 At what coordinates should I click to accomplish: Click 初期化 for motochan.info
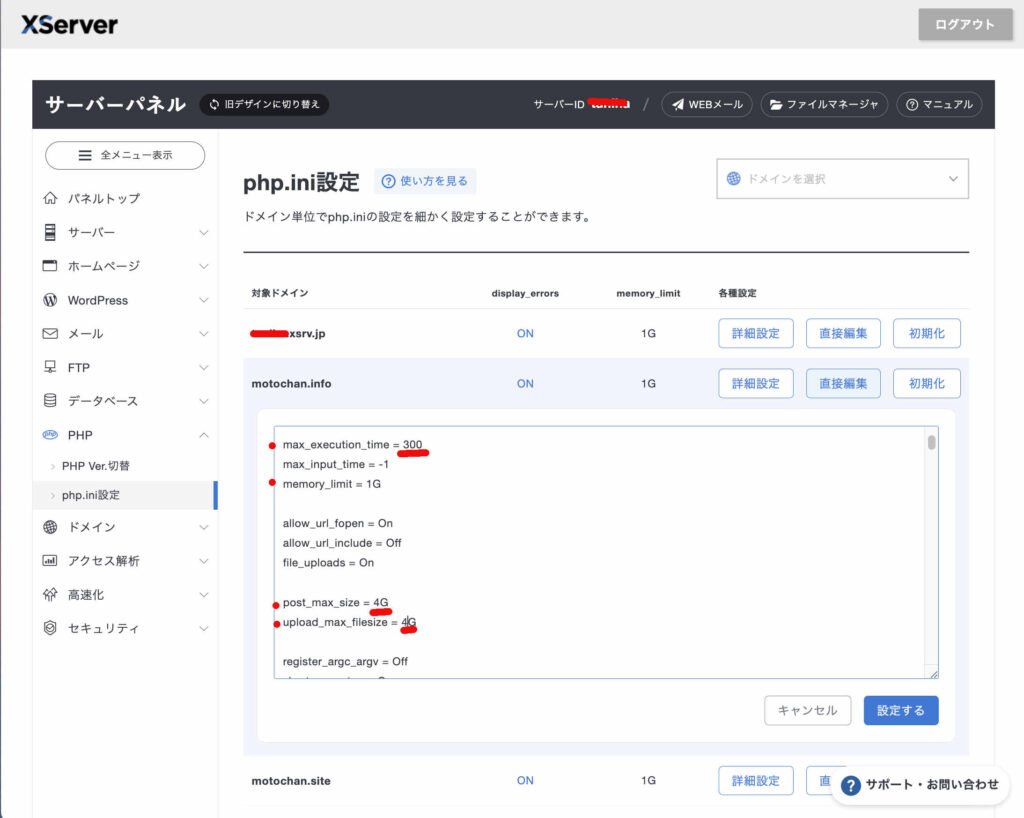(927, 383)
